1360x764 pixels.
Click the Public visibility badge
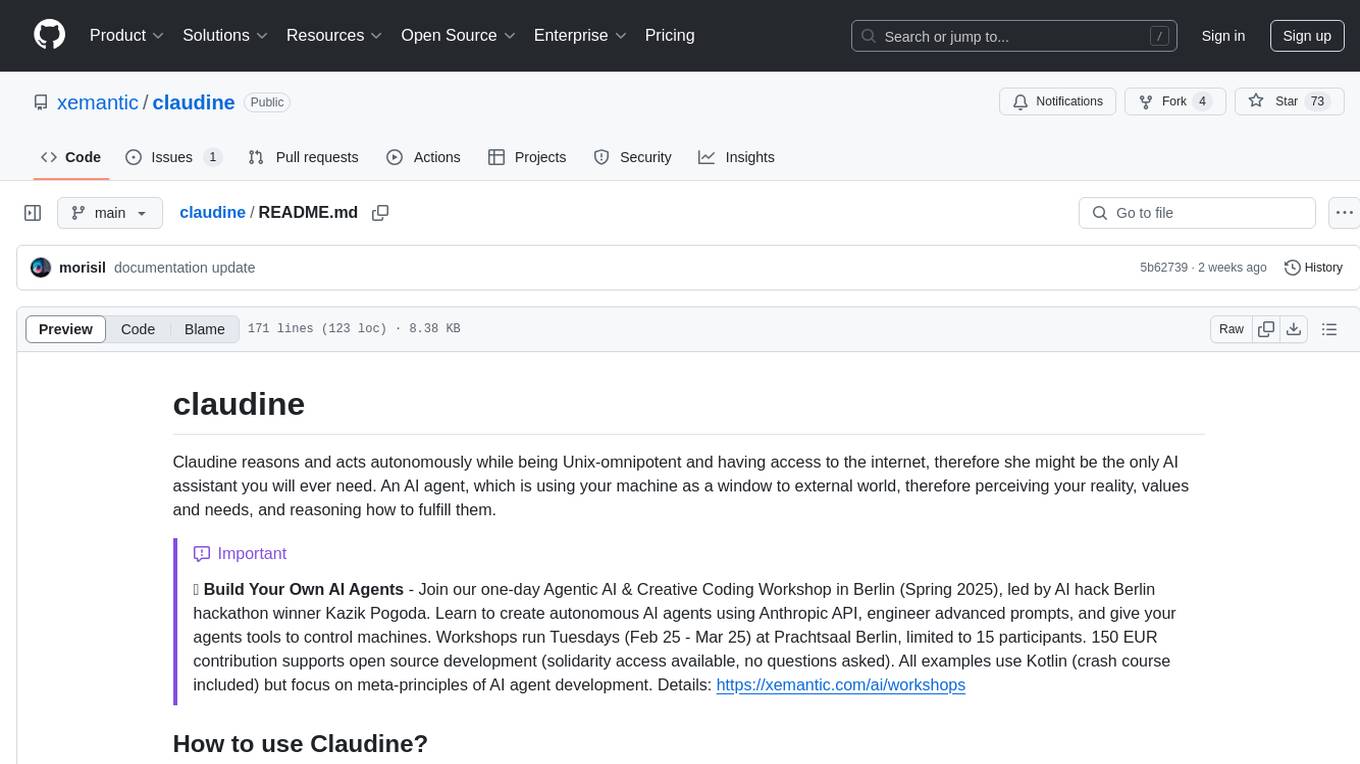[x=267, y=102]
